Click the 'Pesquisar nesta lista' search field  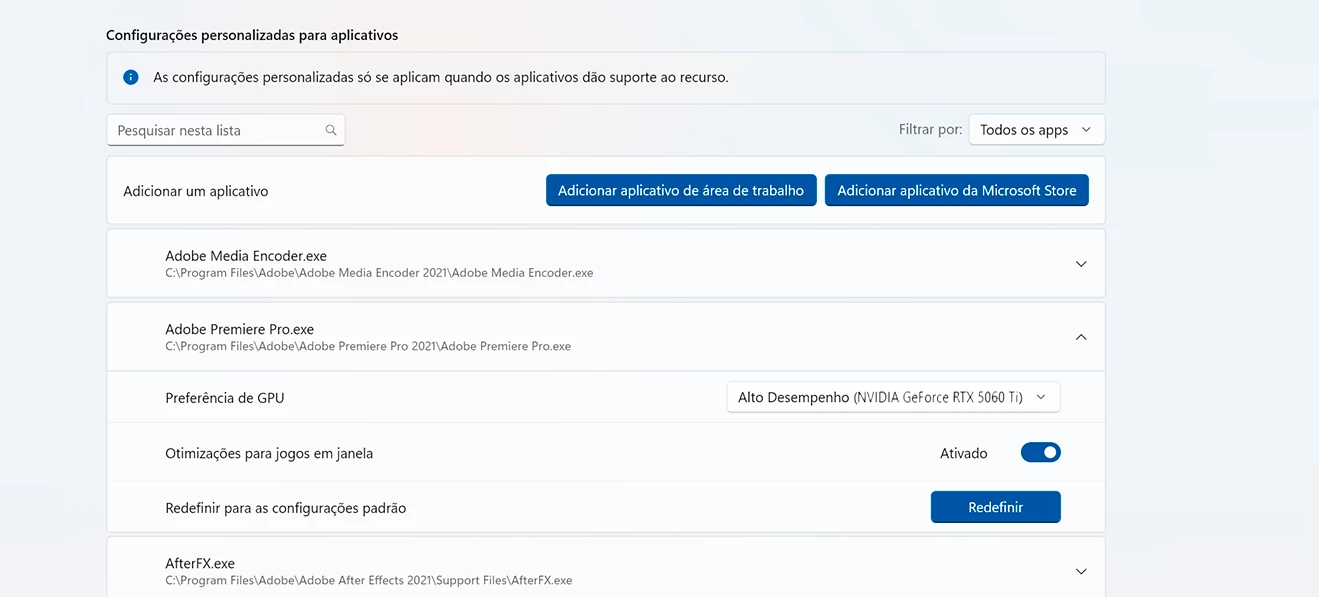[226, 130]
